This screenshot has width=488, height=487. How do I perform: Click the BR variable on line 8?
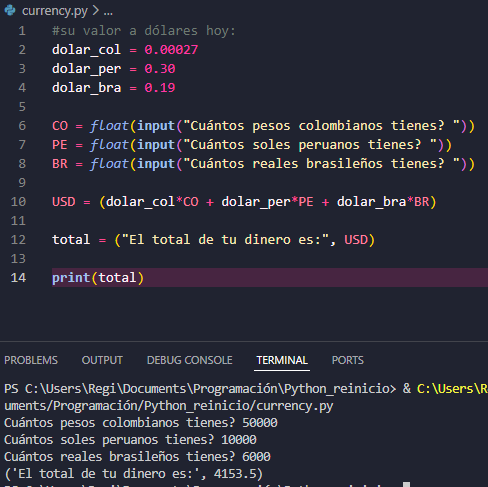[60, 164]
